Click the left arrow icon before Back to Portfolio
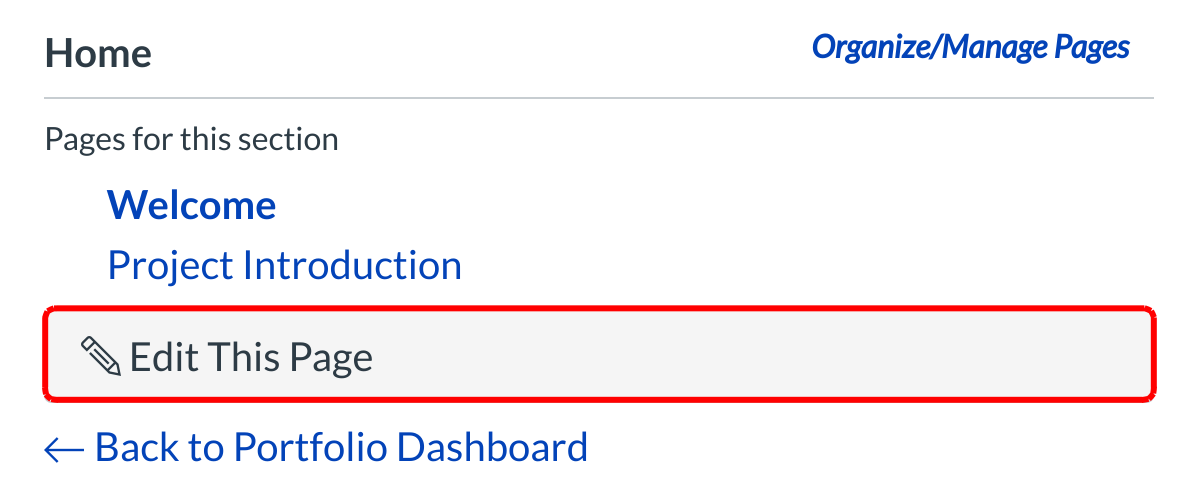The height and width of the screenshot is (498, 1196). 65,449
